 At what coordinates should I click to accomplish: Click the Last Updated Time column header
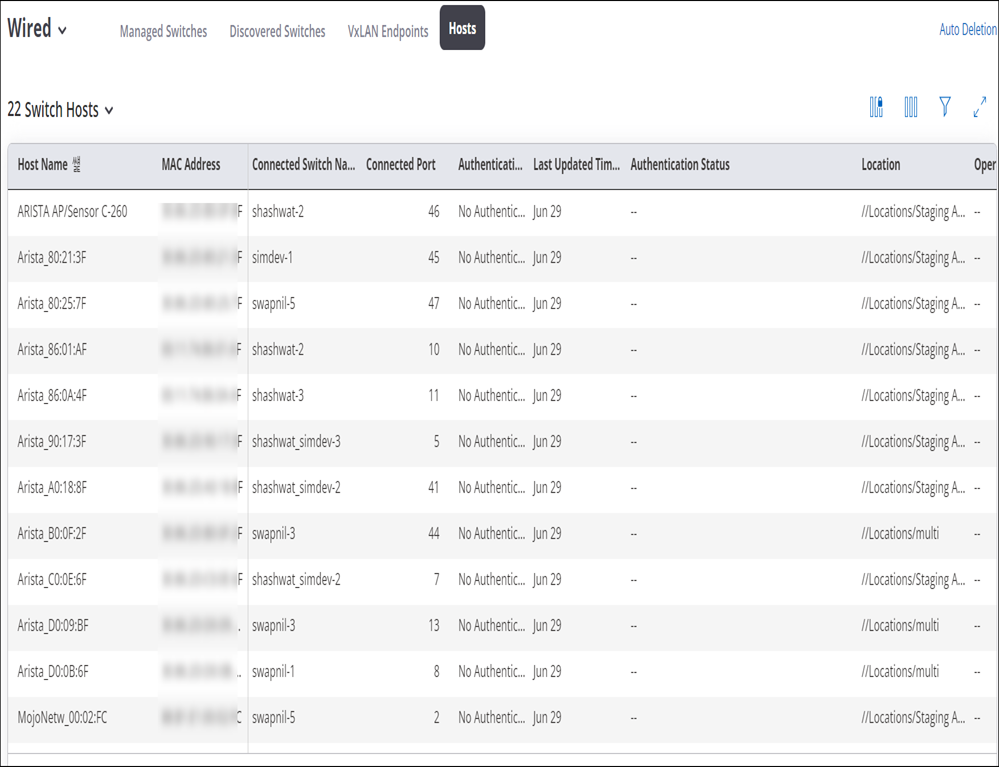(x=576, y=165)
